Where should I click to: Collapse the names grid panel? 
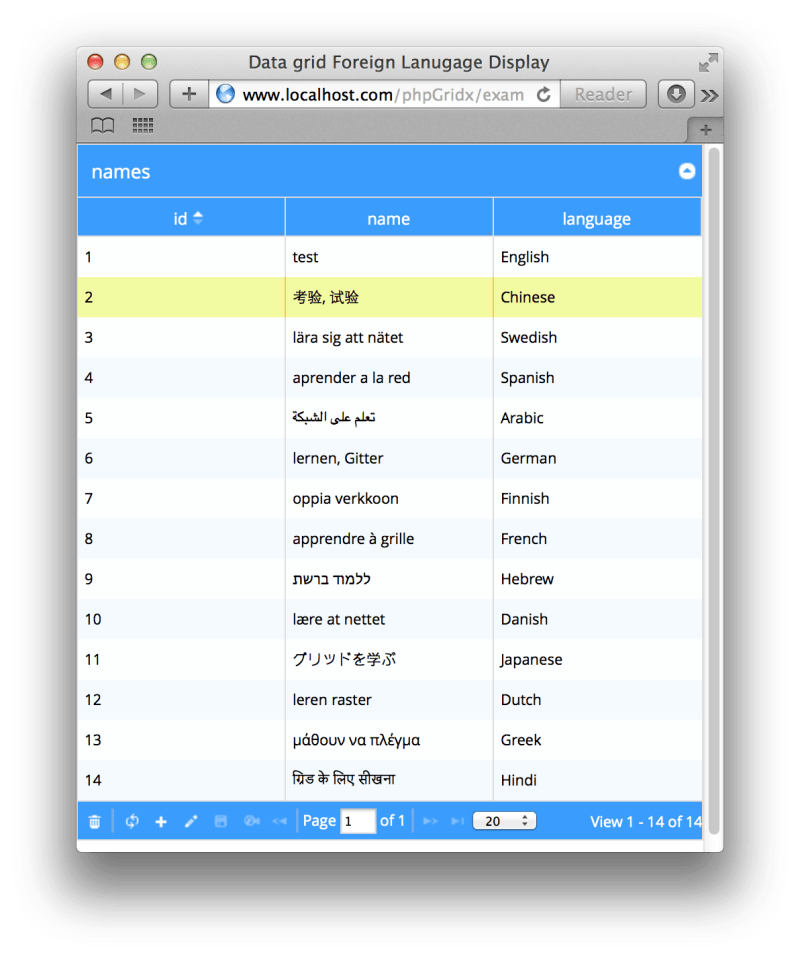pyautogui.click(x=686, y=171)
